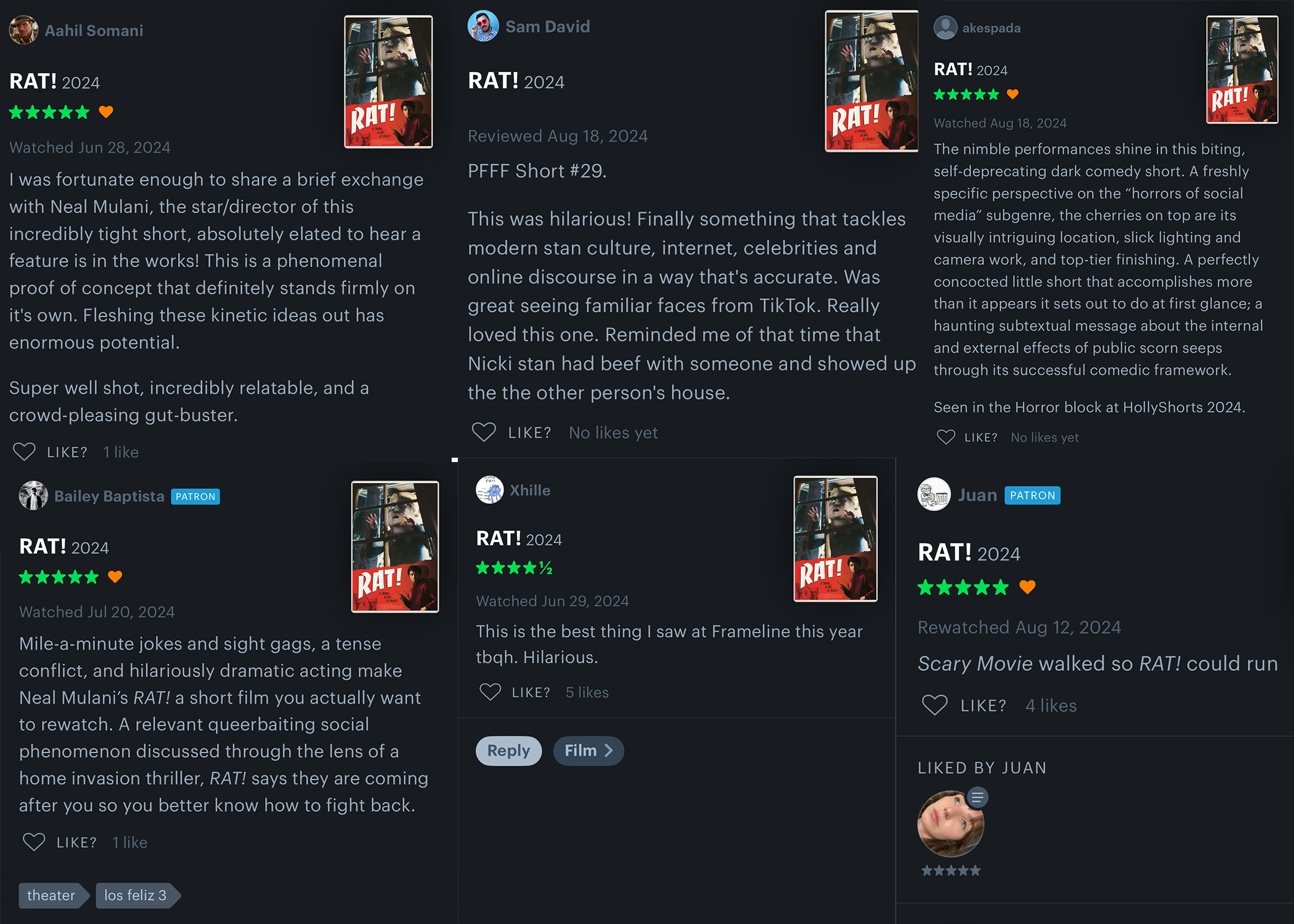This screenshot has width=1294, height=924.
Task: Click the like heart under Juan's review
Action: pos(935,705)
